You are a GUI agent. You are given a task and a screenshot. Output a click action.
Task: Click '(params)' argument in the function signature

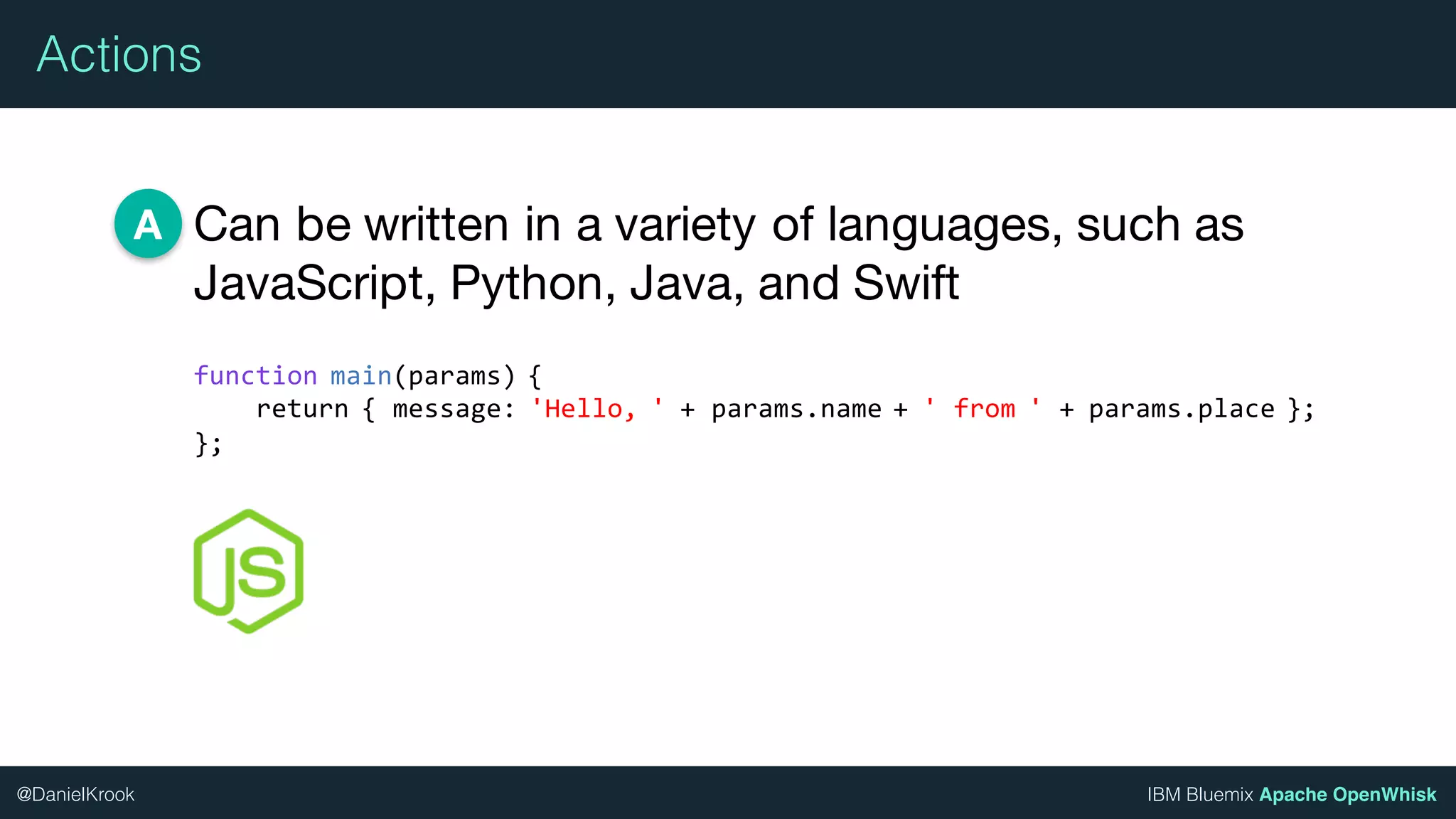click(x=454, y=376)
